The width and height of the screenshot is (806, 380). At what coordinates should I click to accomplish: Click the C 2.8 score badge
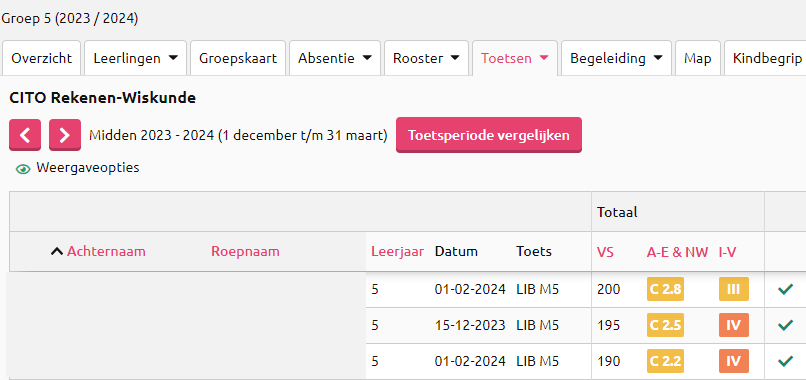665,289
